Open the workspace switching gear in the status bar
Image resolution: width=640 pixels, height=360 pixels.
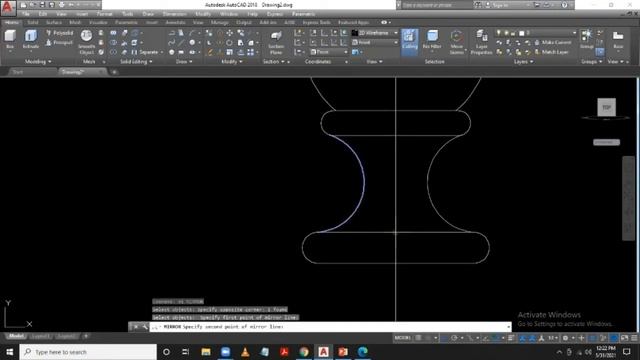click(565, 338)
